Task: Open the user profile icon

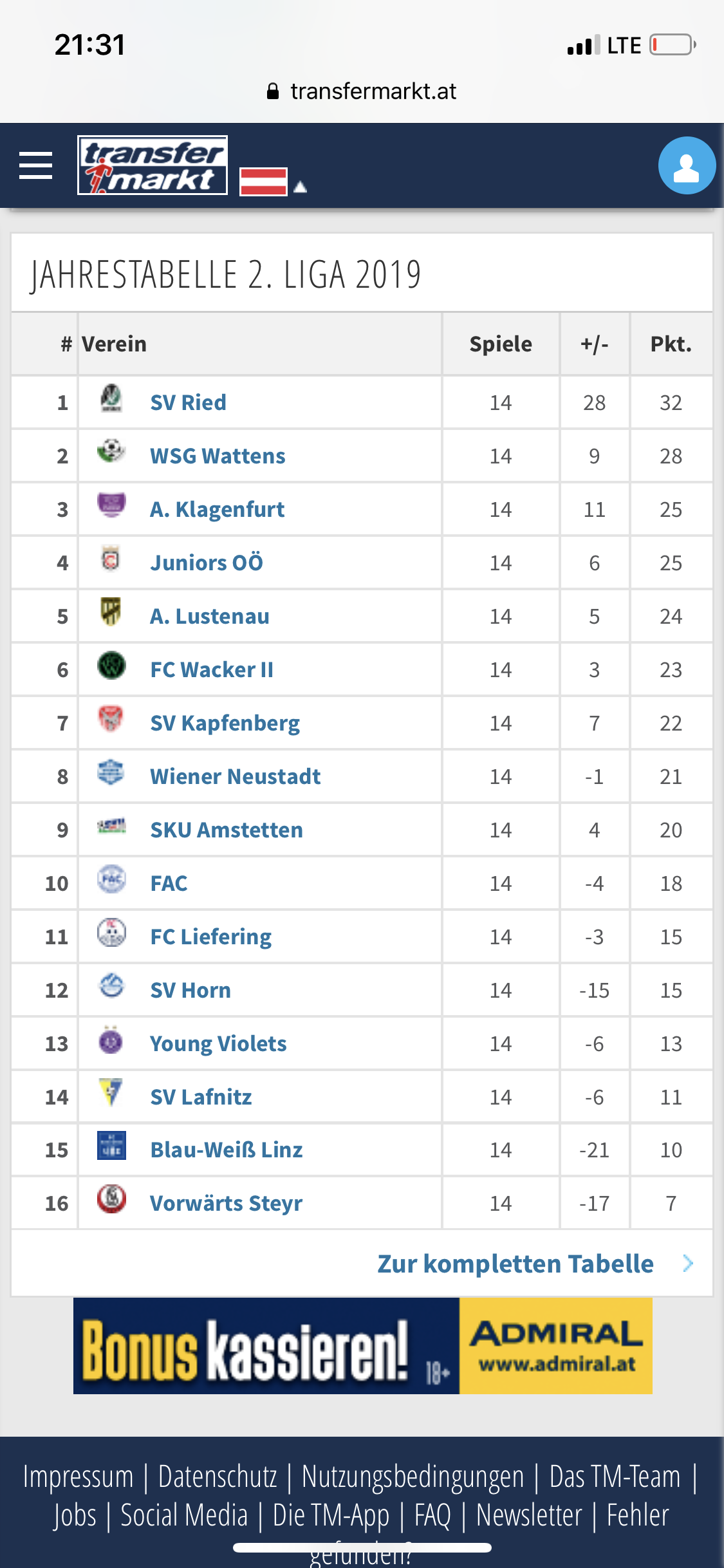Action: (687, 165)
